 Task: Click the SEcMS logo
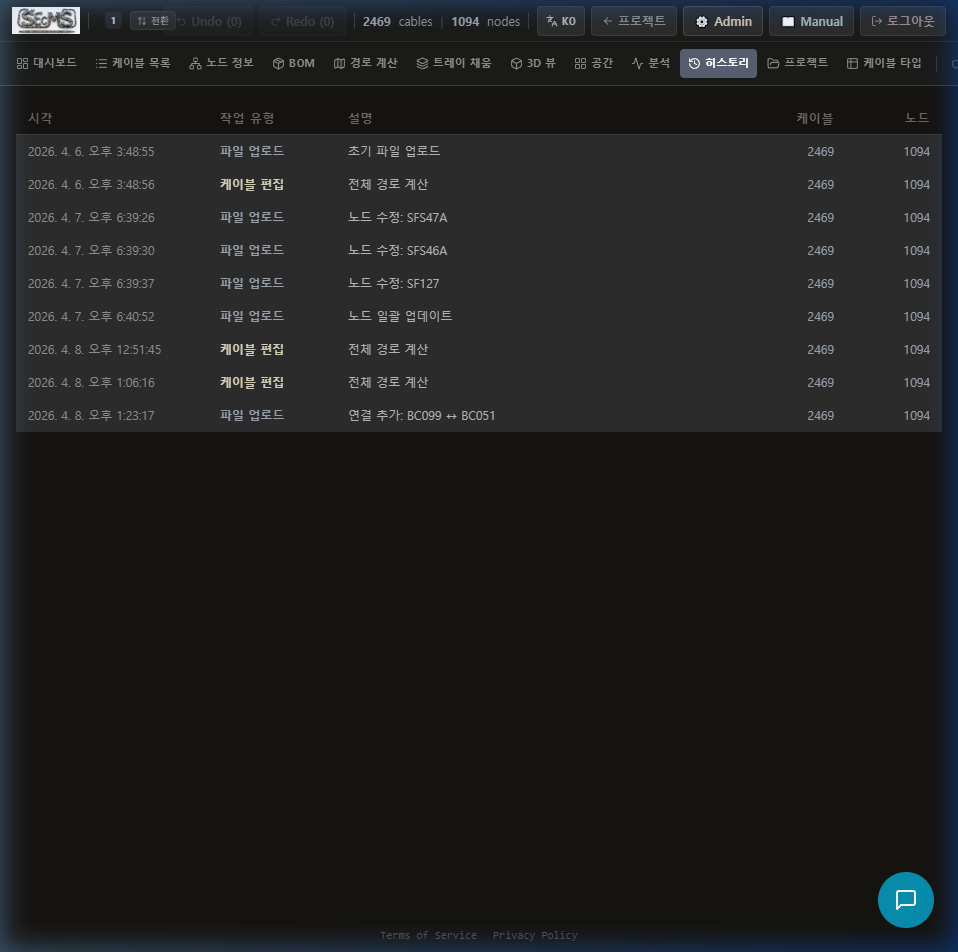[x=46, y=20]
